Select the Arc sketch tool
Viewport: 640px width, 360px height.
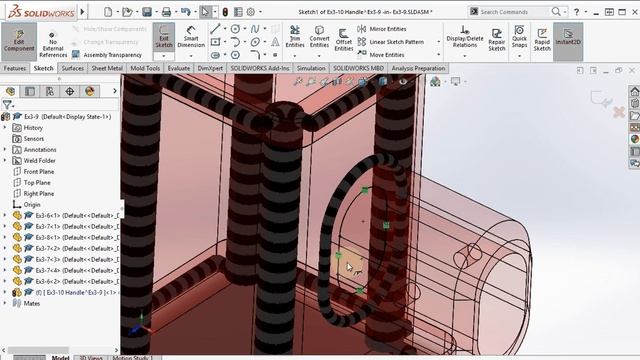point(235,42)
